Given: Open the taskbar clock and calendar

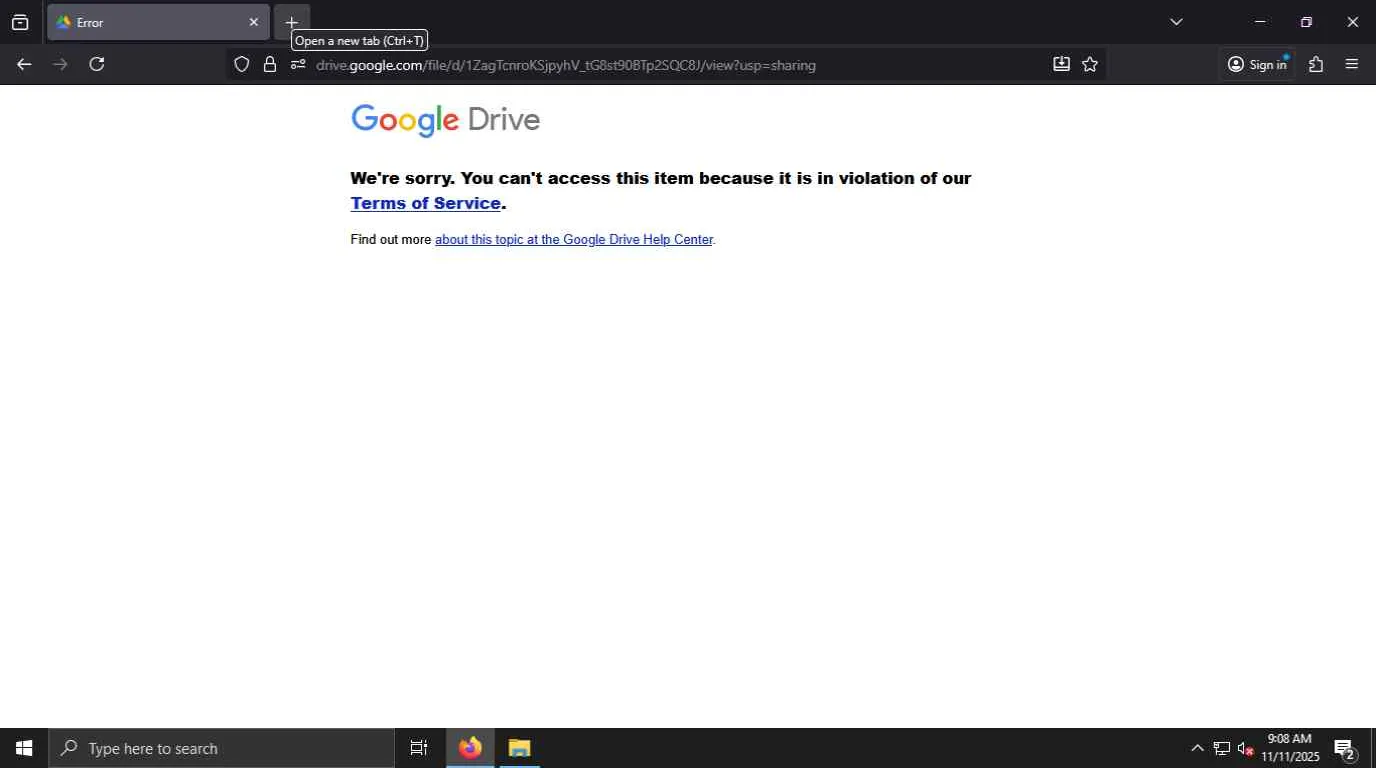Looking at the screenshot, I should [1290, 748].
